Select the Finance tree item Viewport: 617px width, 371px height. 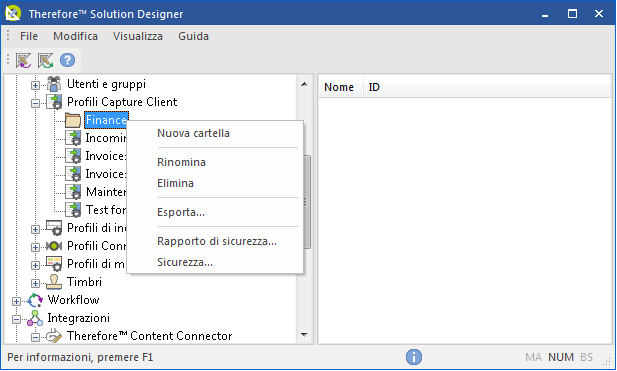click(106, 120)
